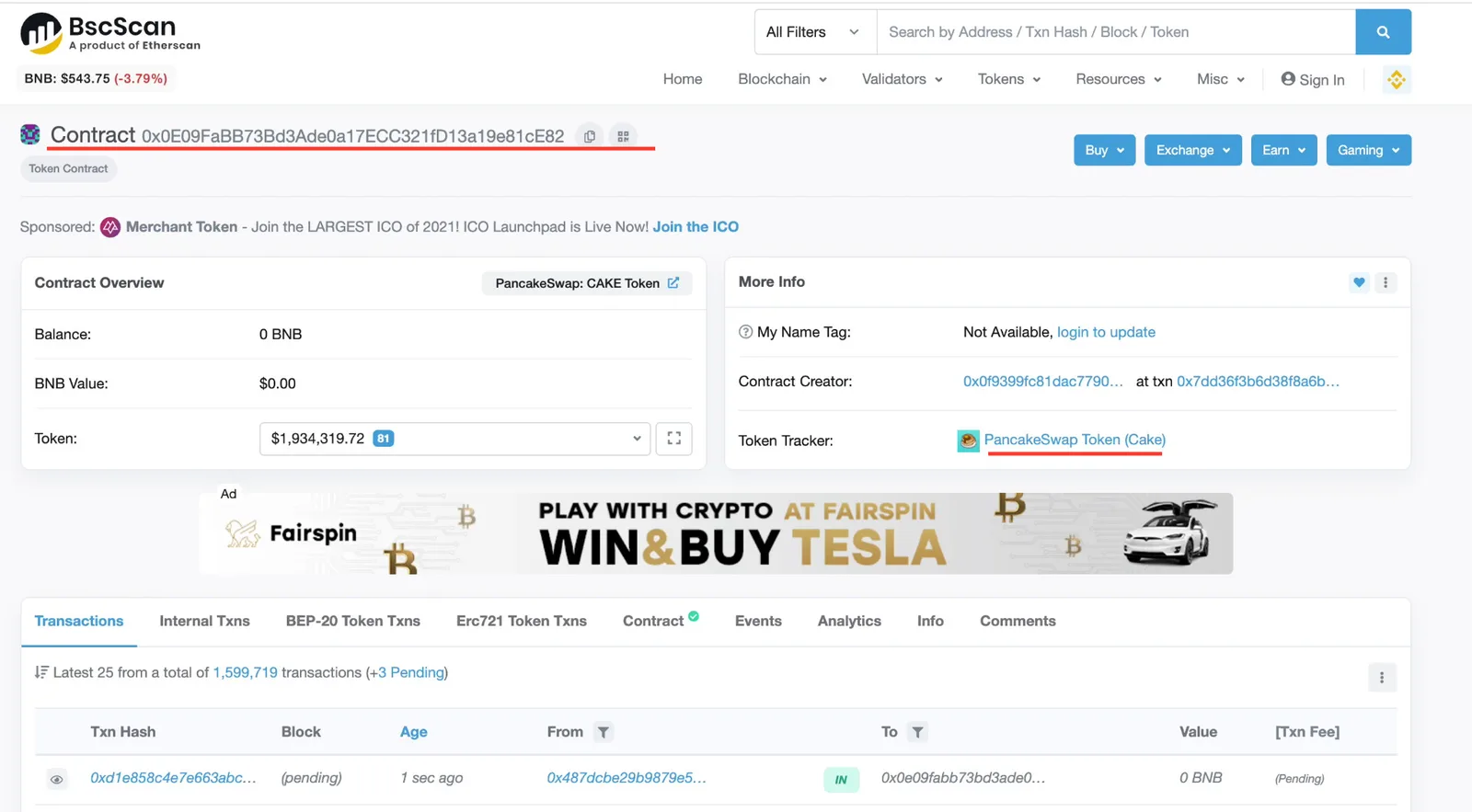The width and height of the screenshot is (1472, 812).
Task: Open creation txn 0x7dd36f3b6d38f8a6b
Action: tap(1258, 382)
